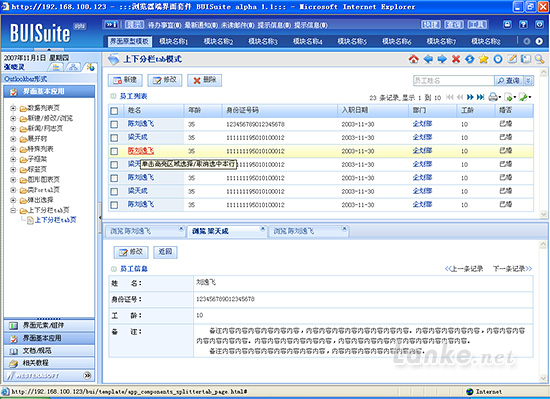This screenshot has height=399, width=550.
Task: Click the red Home icon in page toolbar
Action: (x=414, y=59)
